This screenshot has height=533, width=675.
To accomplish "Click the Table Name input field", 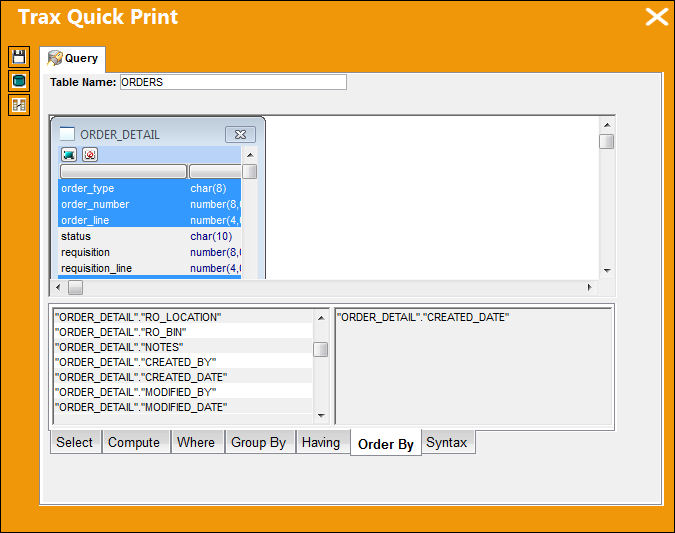I will pyautogui.click(x=233, y=82).
